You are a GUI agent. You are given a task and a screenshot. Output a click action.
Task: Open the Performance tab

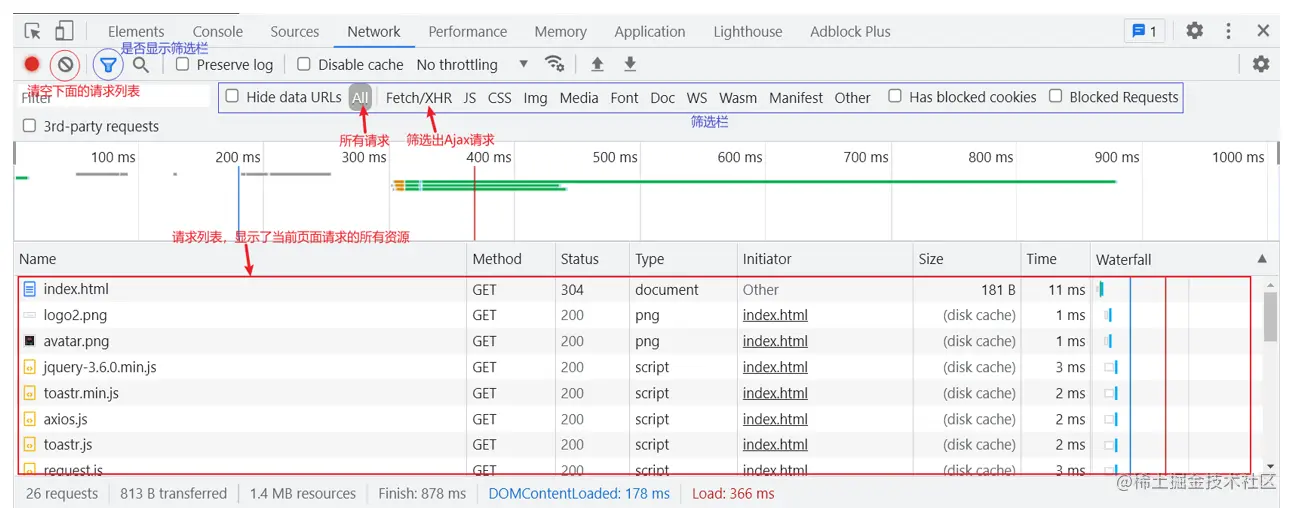tap(468, 31)
